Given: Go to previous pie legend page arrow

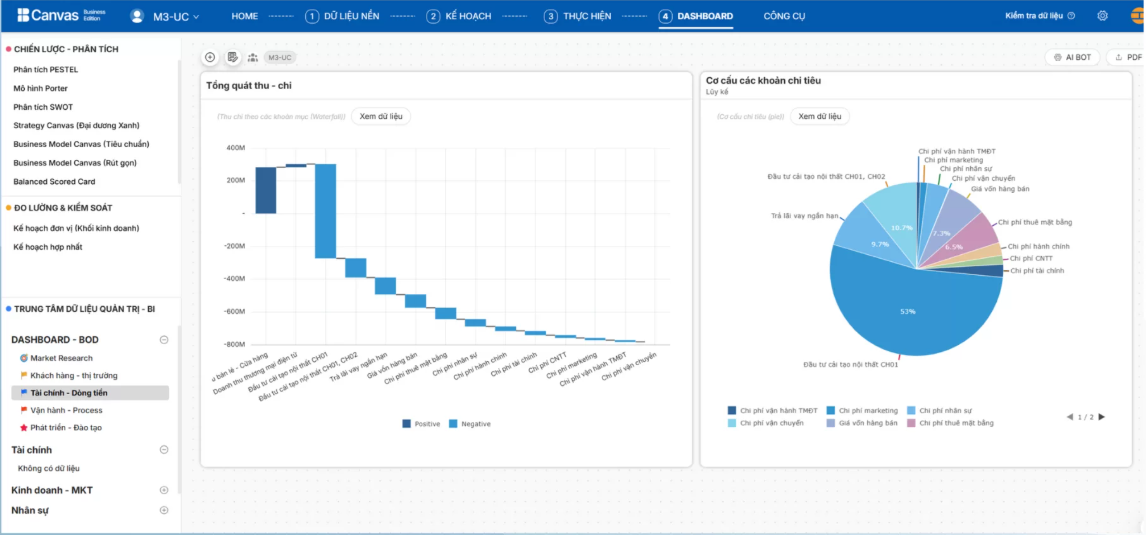Looking at the screenshot, I should tap(1070, 417).
